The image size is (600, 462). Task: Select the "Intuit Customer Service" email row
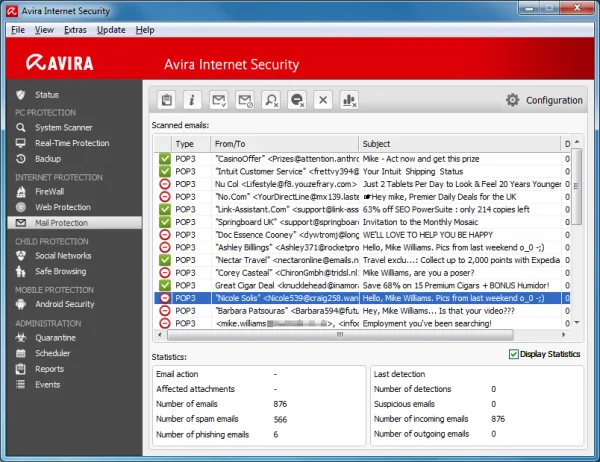(x=362, y=171)
